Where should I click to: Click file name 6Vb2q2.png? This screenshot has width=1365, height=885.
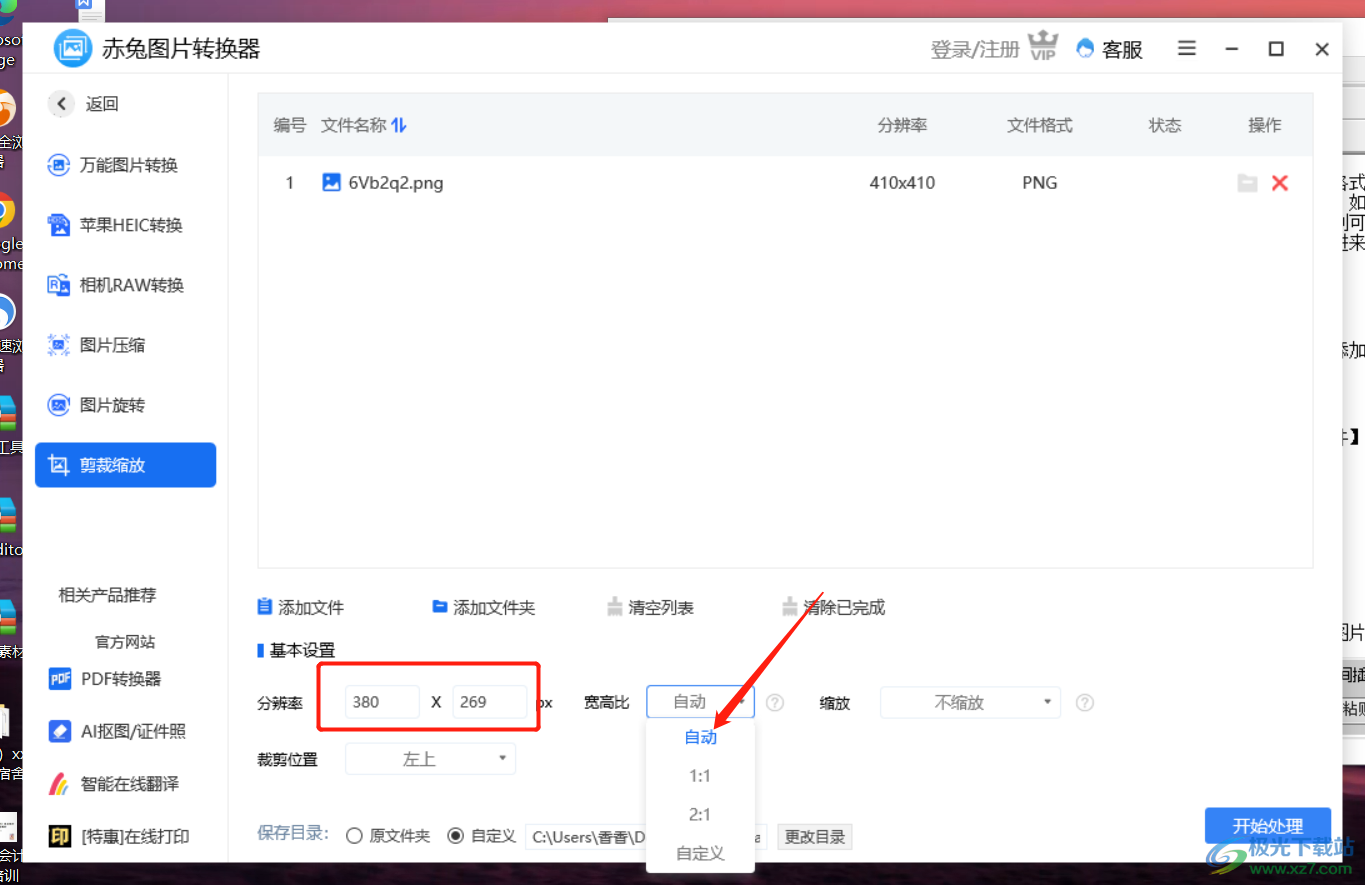click(x=396, y=183)
